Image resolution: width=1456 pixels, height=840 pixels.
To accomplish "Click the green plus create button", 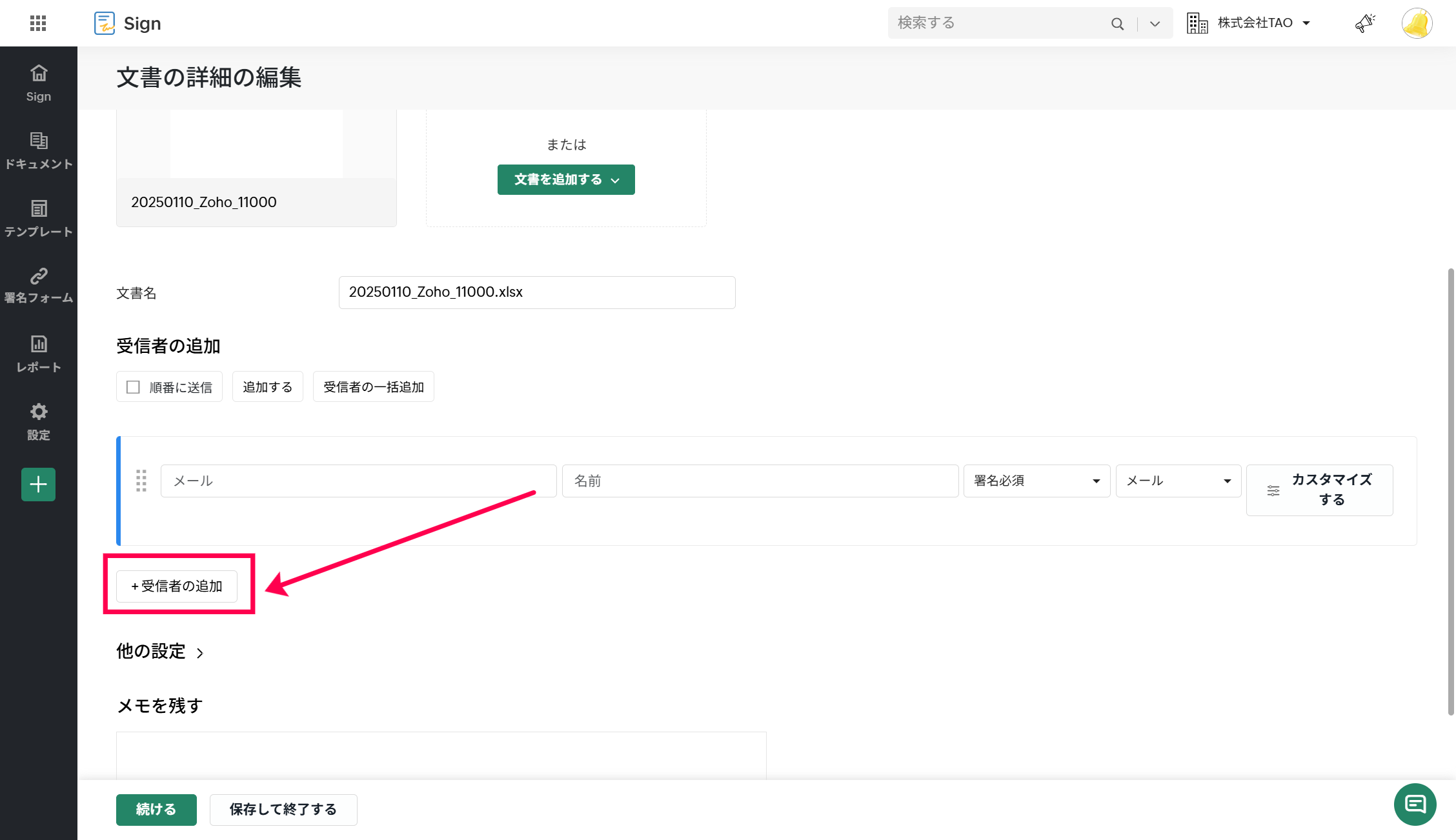I will coord(39,485).
